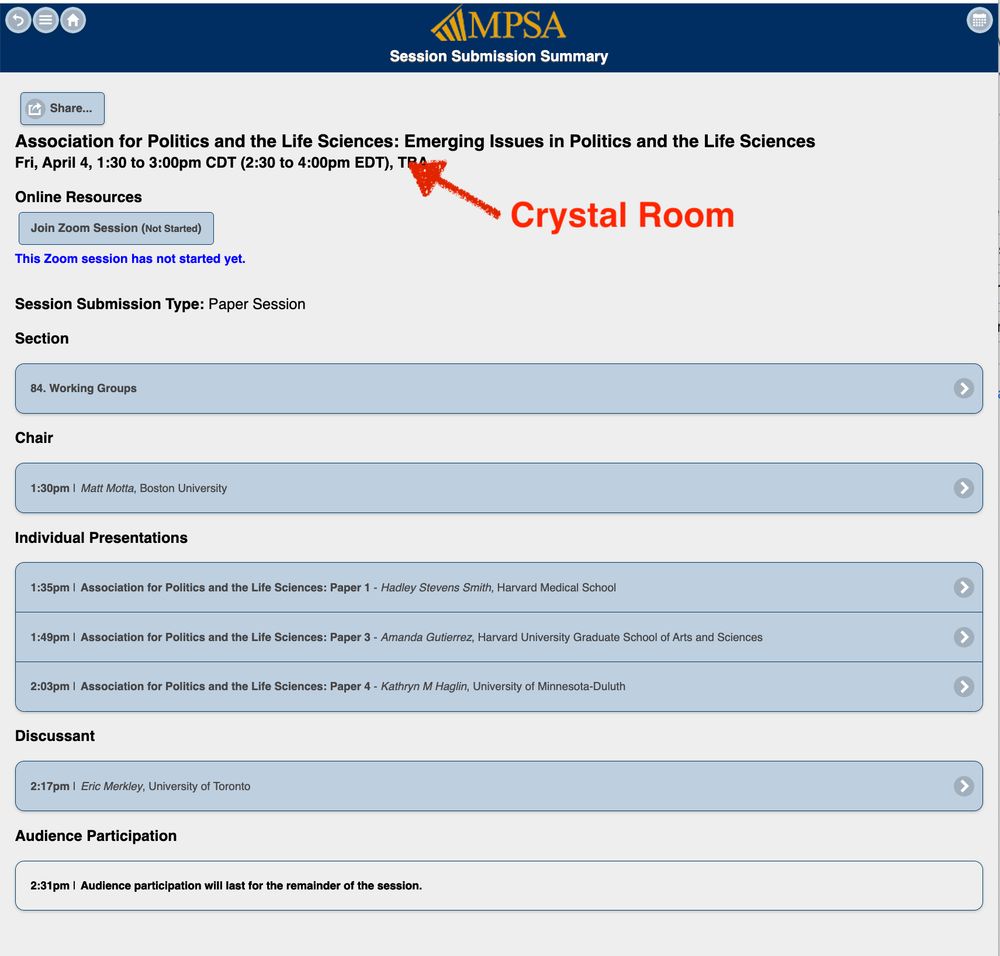This screenshot has height=956, width=1000.
Task: Expand chevron on Working Groups row
Action: tap(963, 388)
